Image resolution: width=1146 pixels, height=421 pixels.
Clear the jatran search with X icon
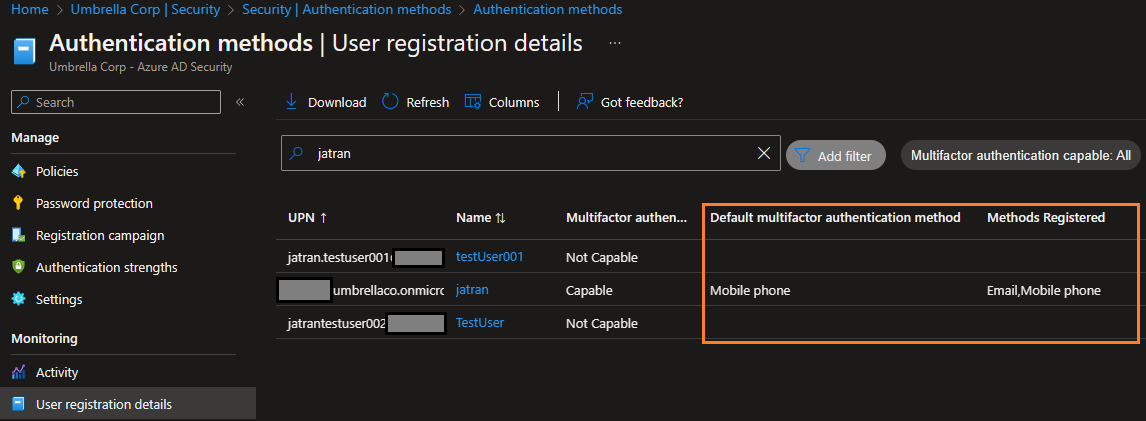pos(764,153)
